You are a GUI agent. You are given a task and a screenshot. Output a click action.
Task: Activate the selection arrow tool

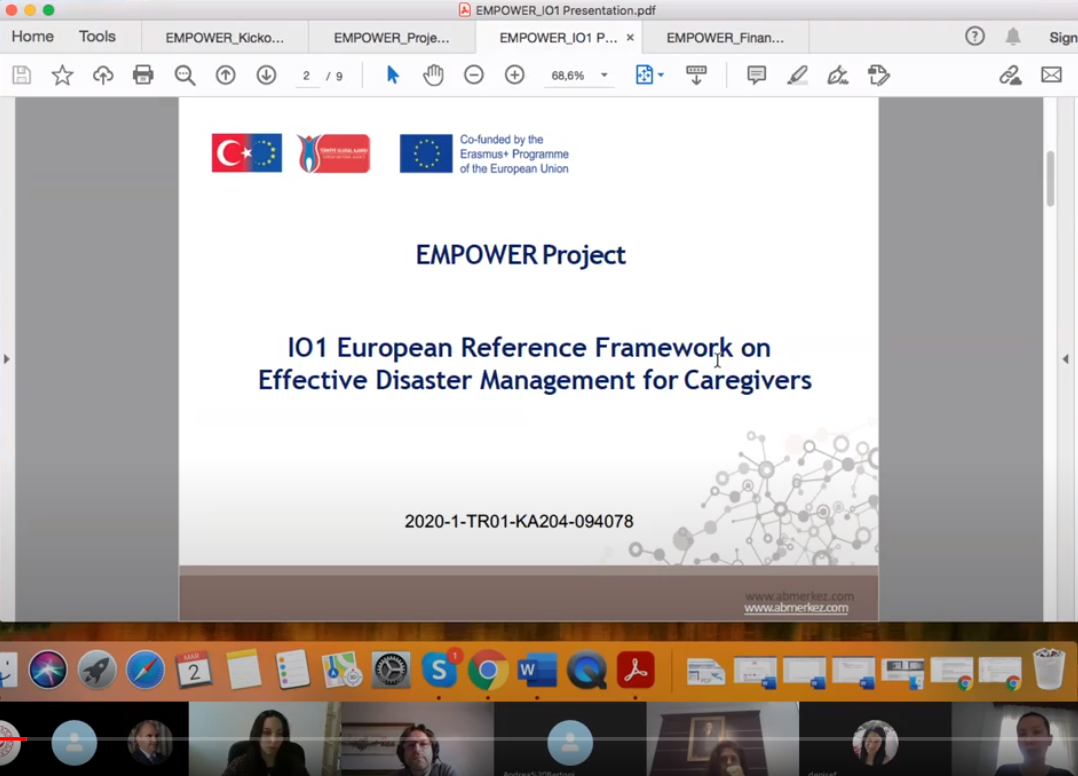click(393, 75)
